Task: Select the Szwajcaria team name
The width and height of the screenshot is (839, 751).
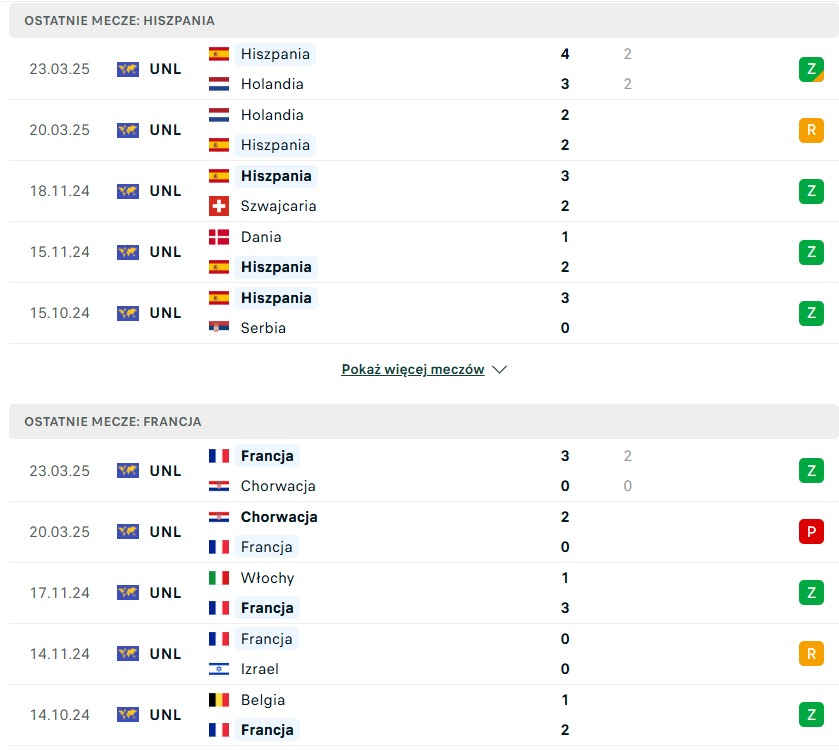Action: click(x=278, y=206)
